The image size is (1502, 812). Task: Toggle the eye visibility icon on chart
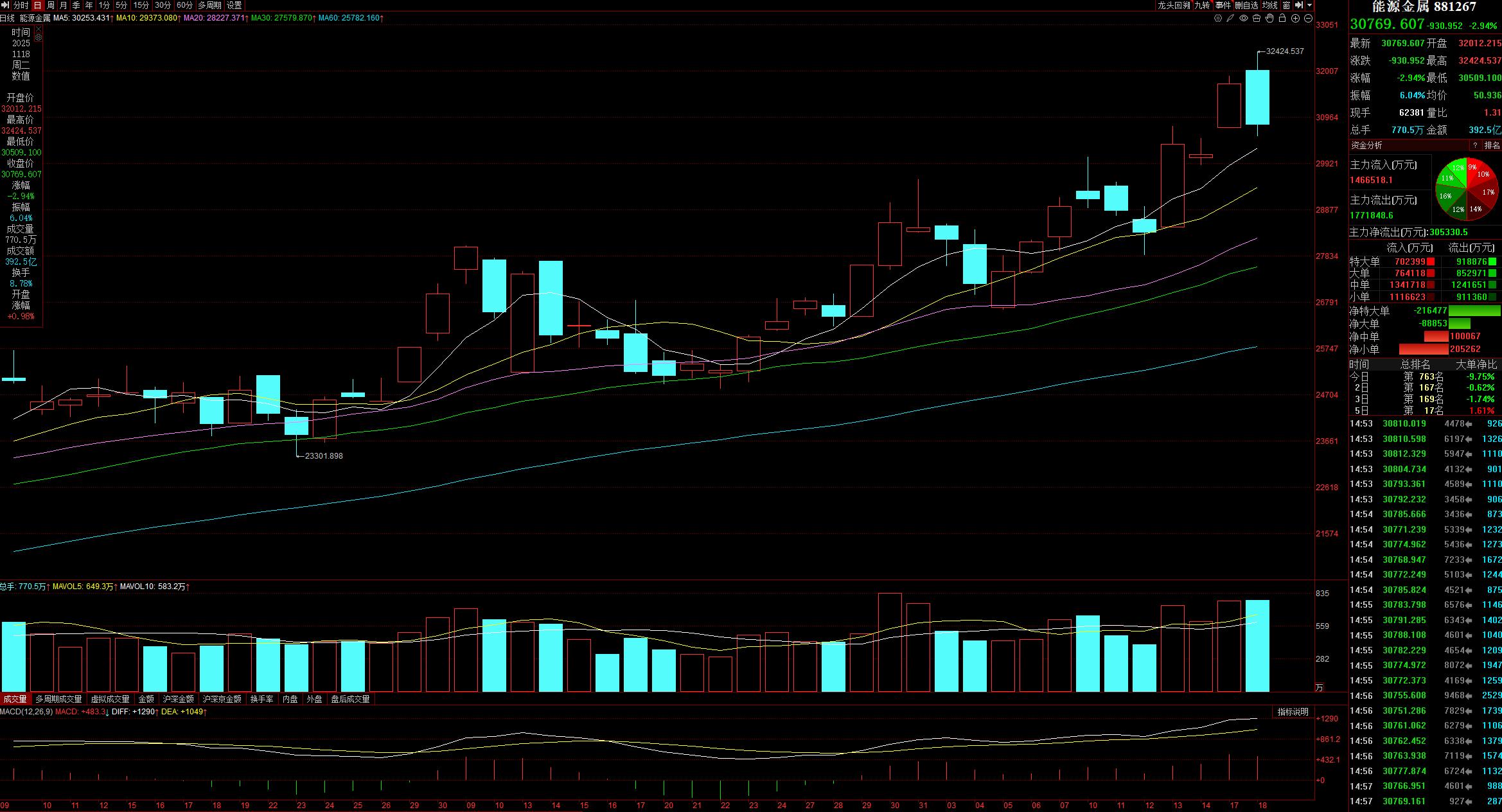click(x=1244, y=18)
